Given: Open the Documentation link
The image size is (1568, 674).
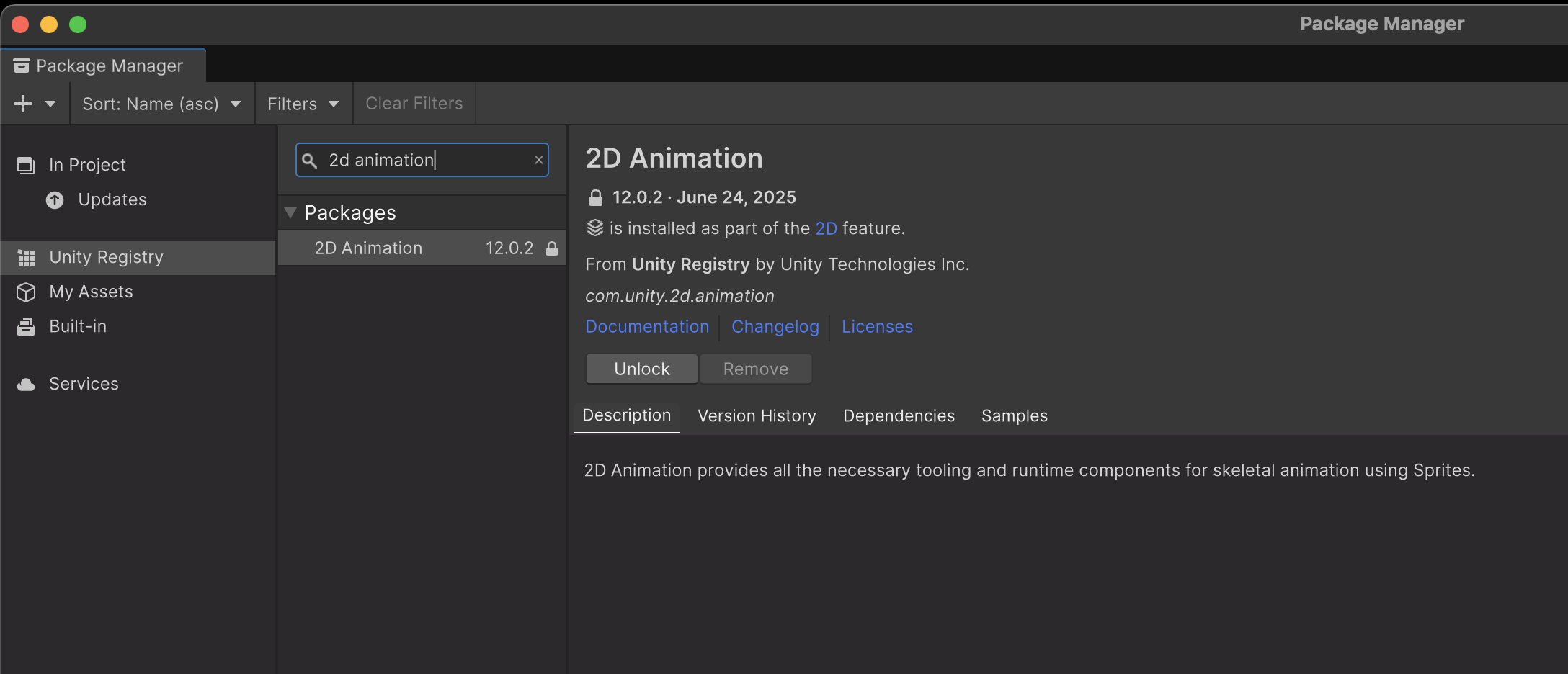Looking at the screenshot, I should (646, 327).
